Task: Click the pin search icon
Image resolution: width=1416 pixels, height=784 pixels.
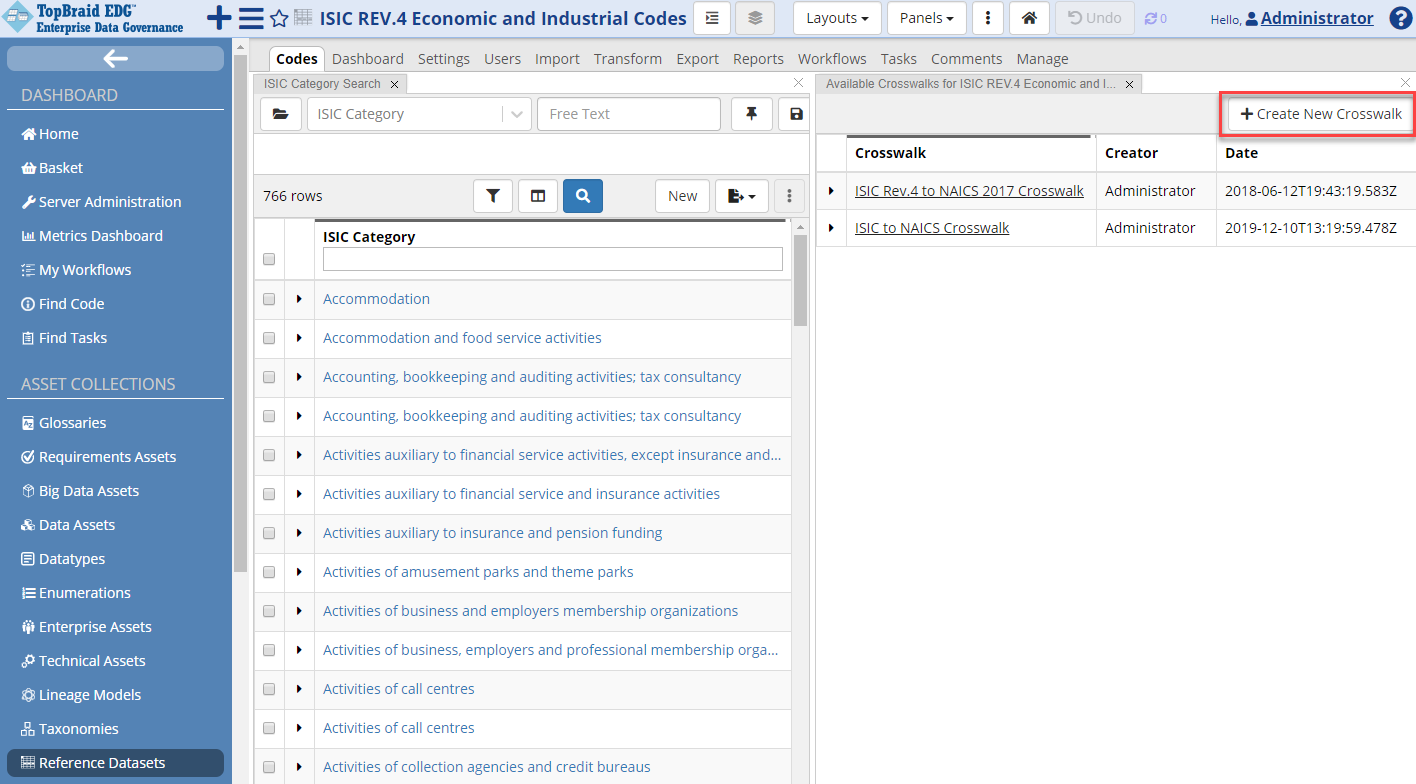Action: tap(751, 114)
